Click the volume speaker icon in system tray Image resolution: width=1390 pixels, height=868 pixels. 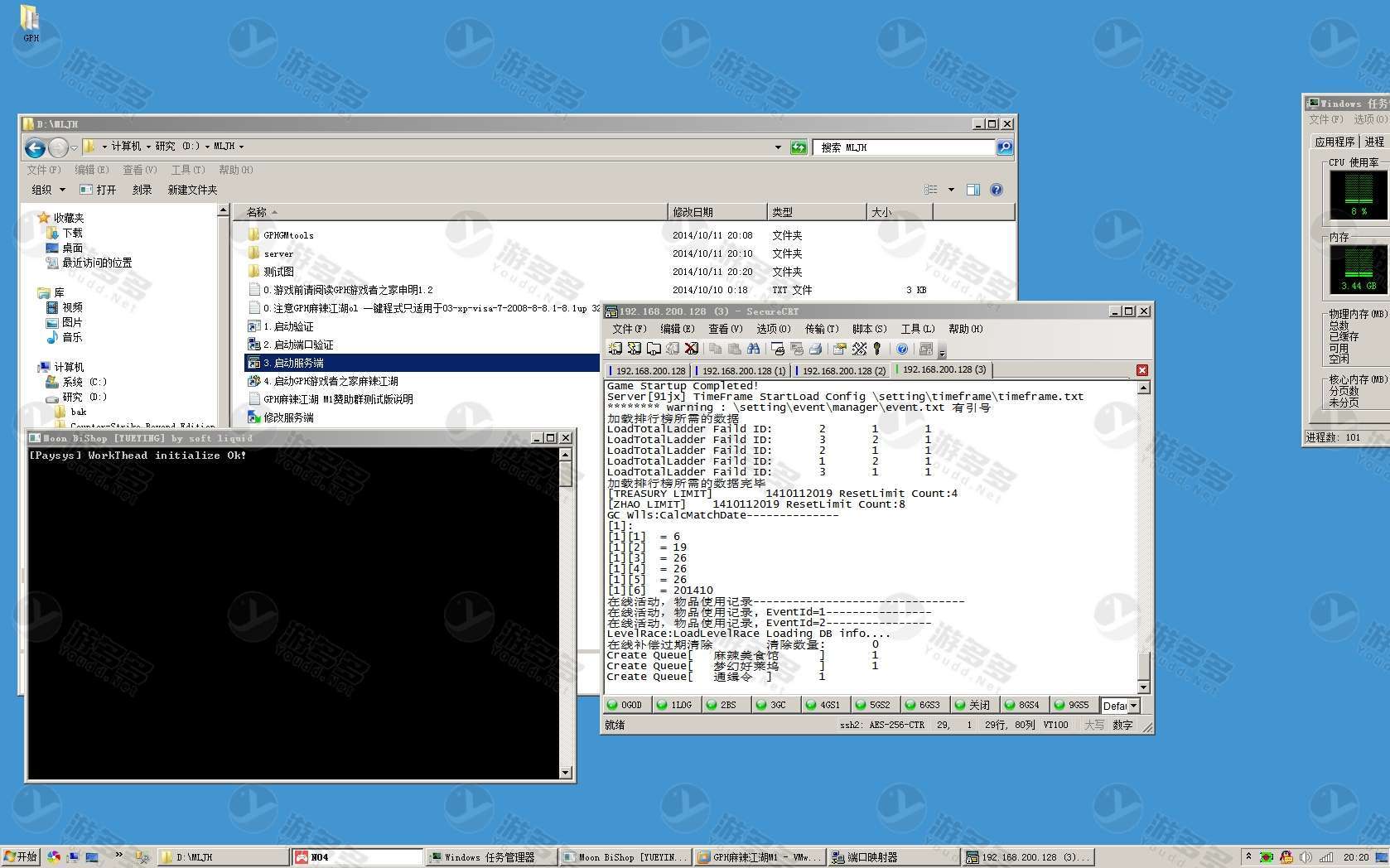click(x=1306, y=857)
